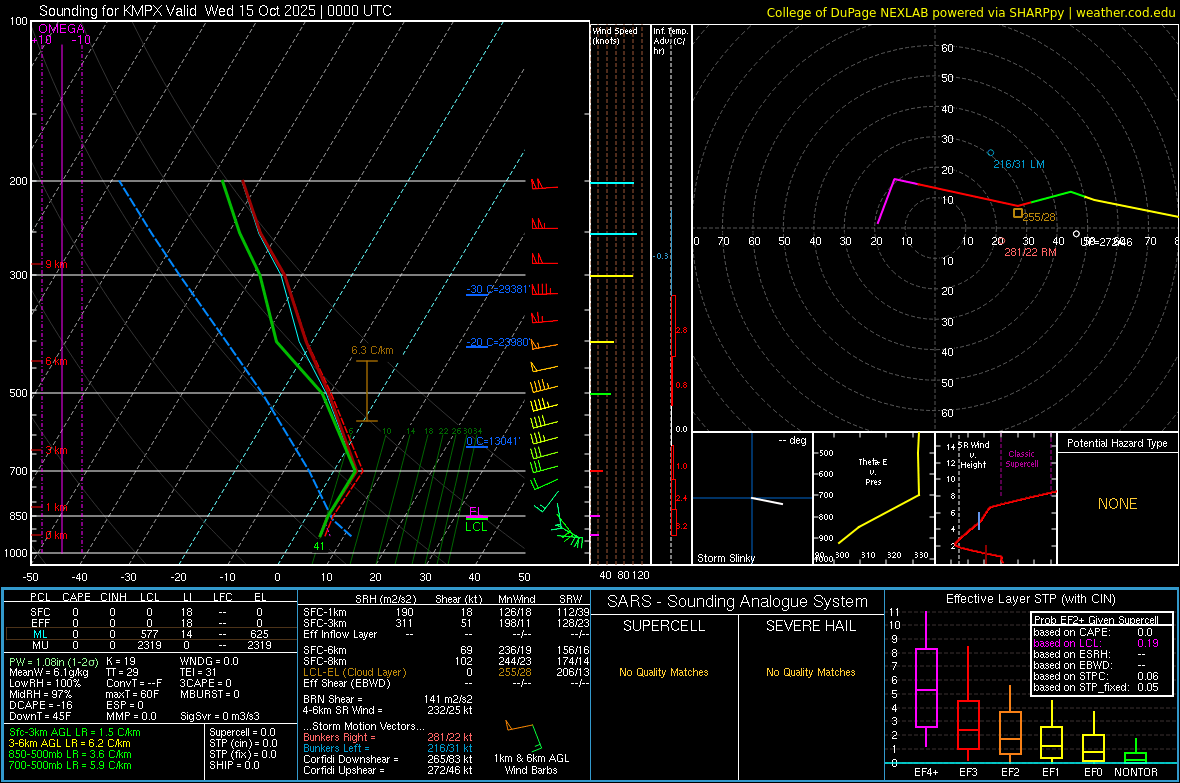Click the 6 km height marker
The width and height of the screenshot is (1180, 783).
point(56,361)
